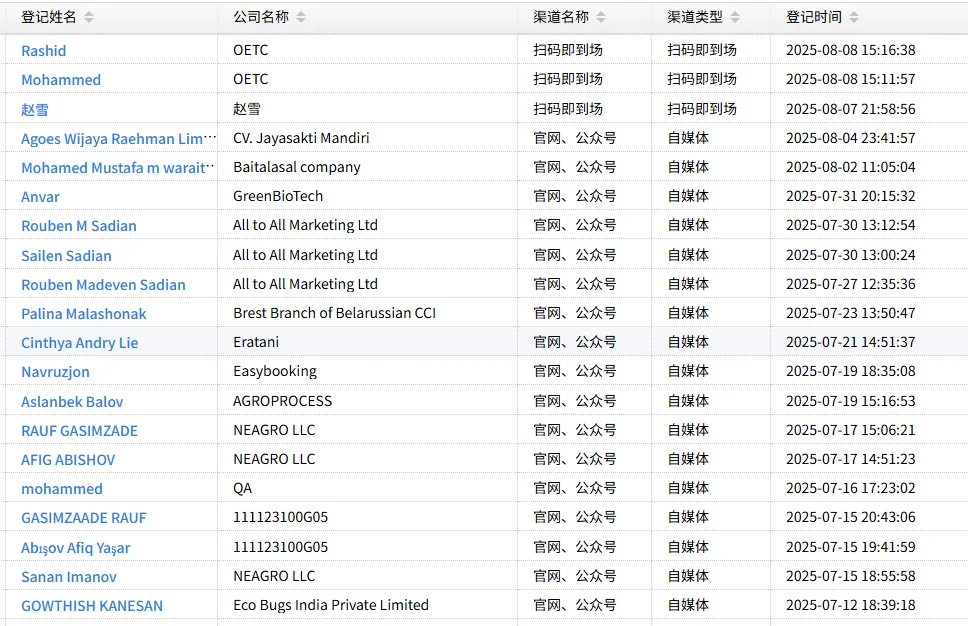Open RAUF GASIMZADE link

79,430
